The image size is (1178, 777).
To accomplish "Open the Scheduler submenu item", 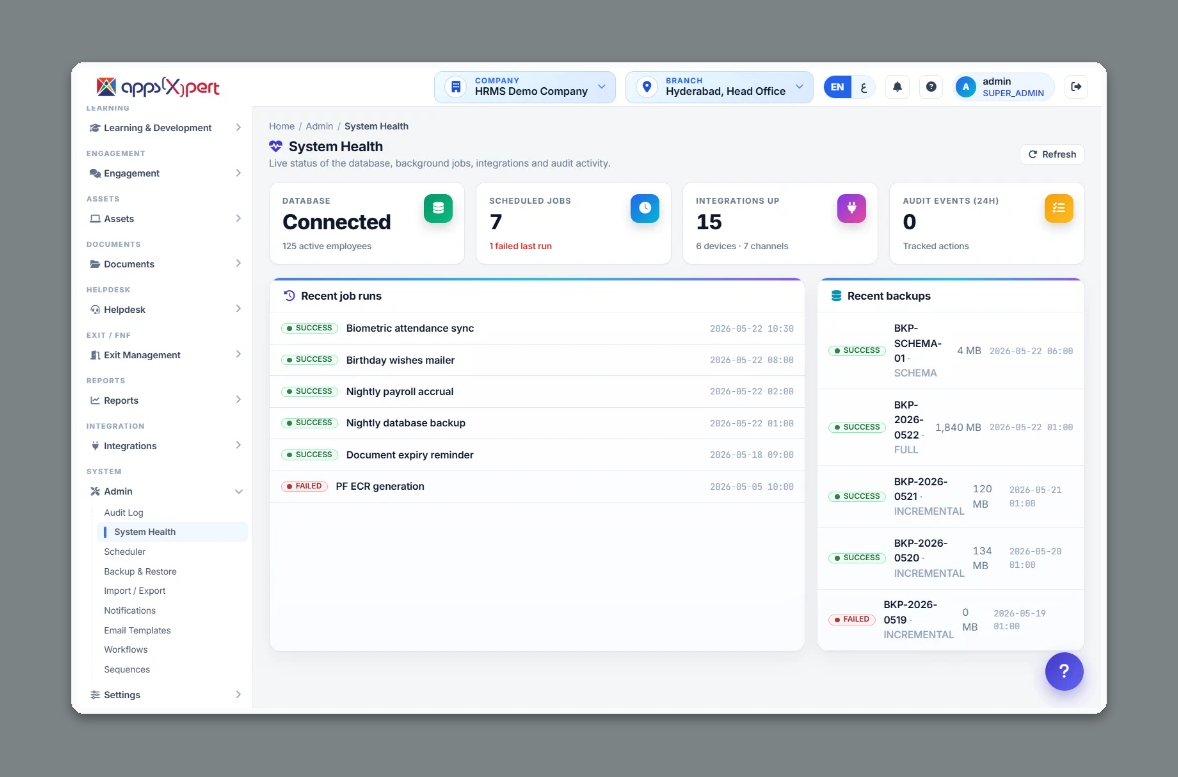I will point(125,552).
